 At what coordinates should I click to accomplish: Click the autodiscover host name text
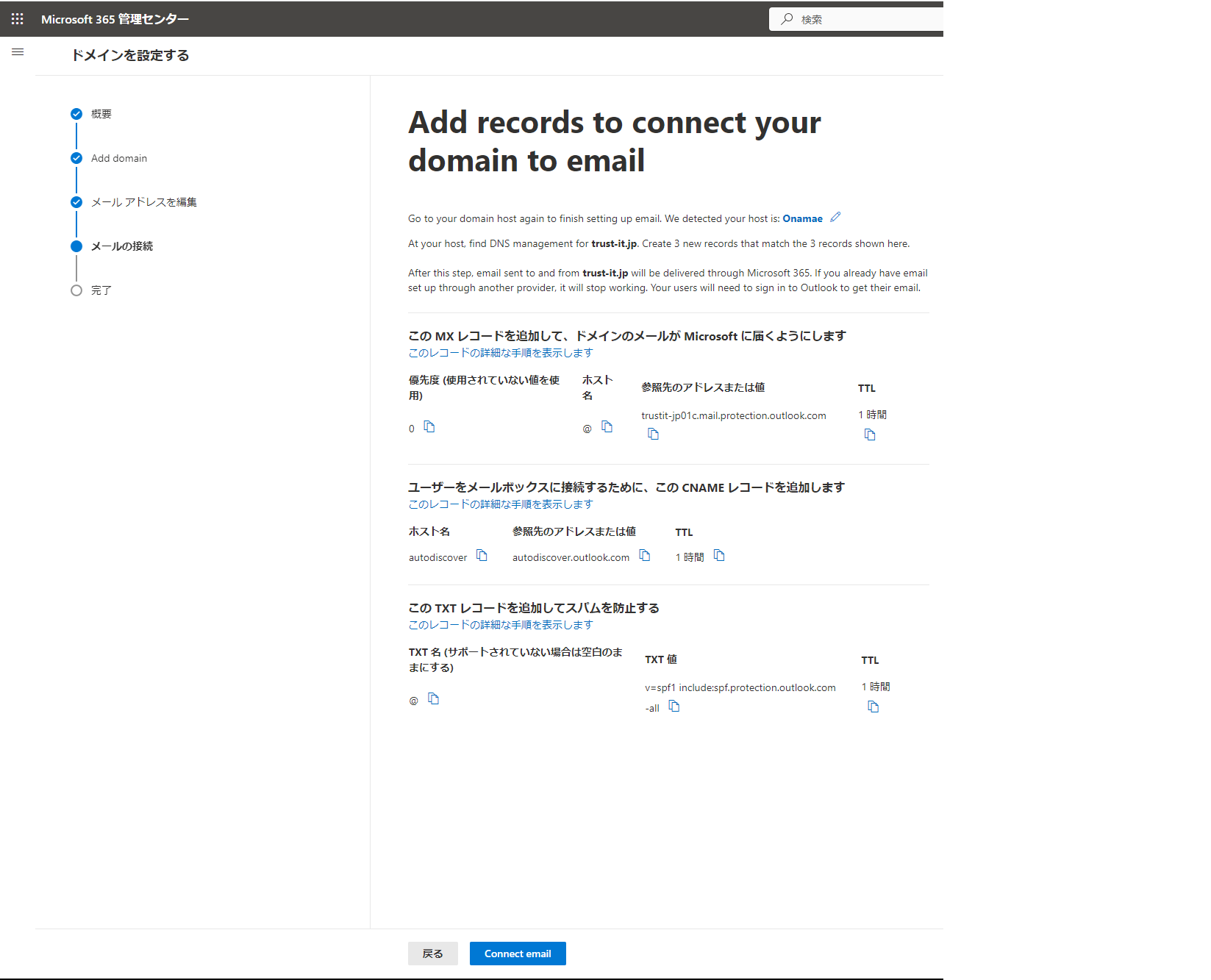coord(437,557)
